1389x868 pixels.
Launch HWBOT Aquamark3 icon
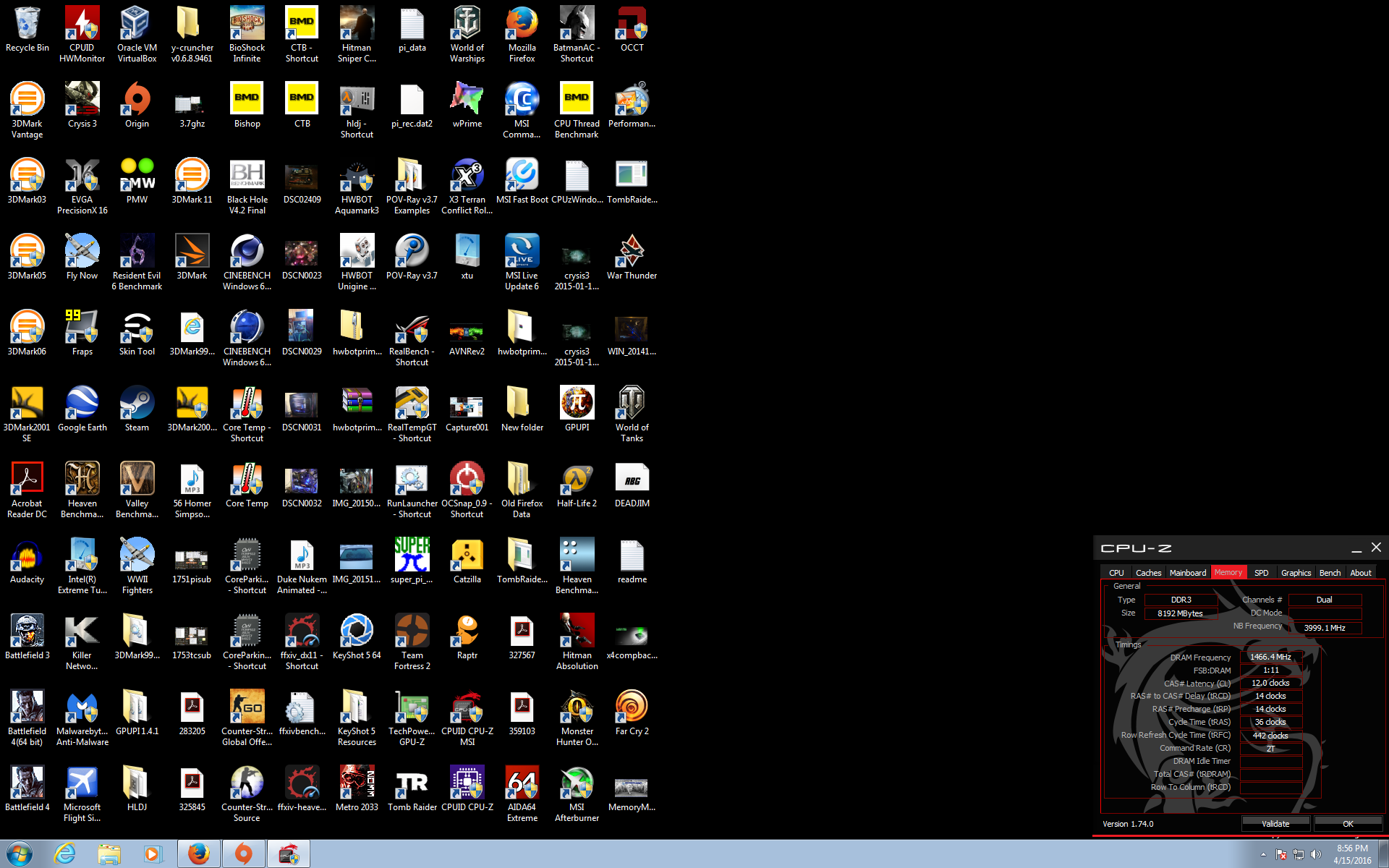(357, 186)
